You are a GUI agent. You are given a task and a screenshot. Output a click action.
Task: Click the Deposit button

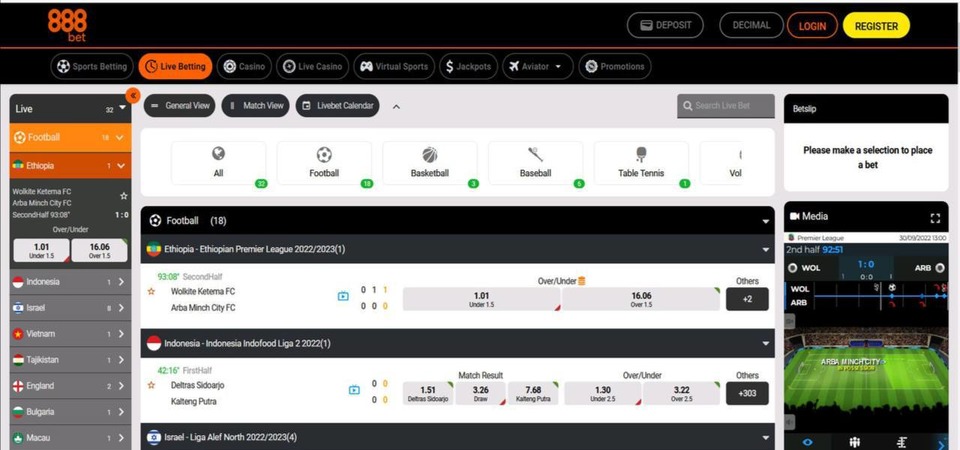coord(665,25)
